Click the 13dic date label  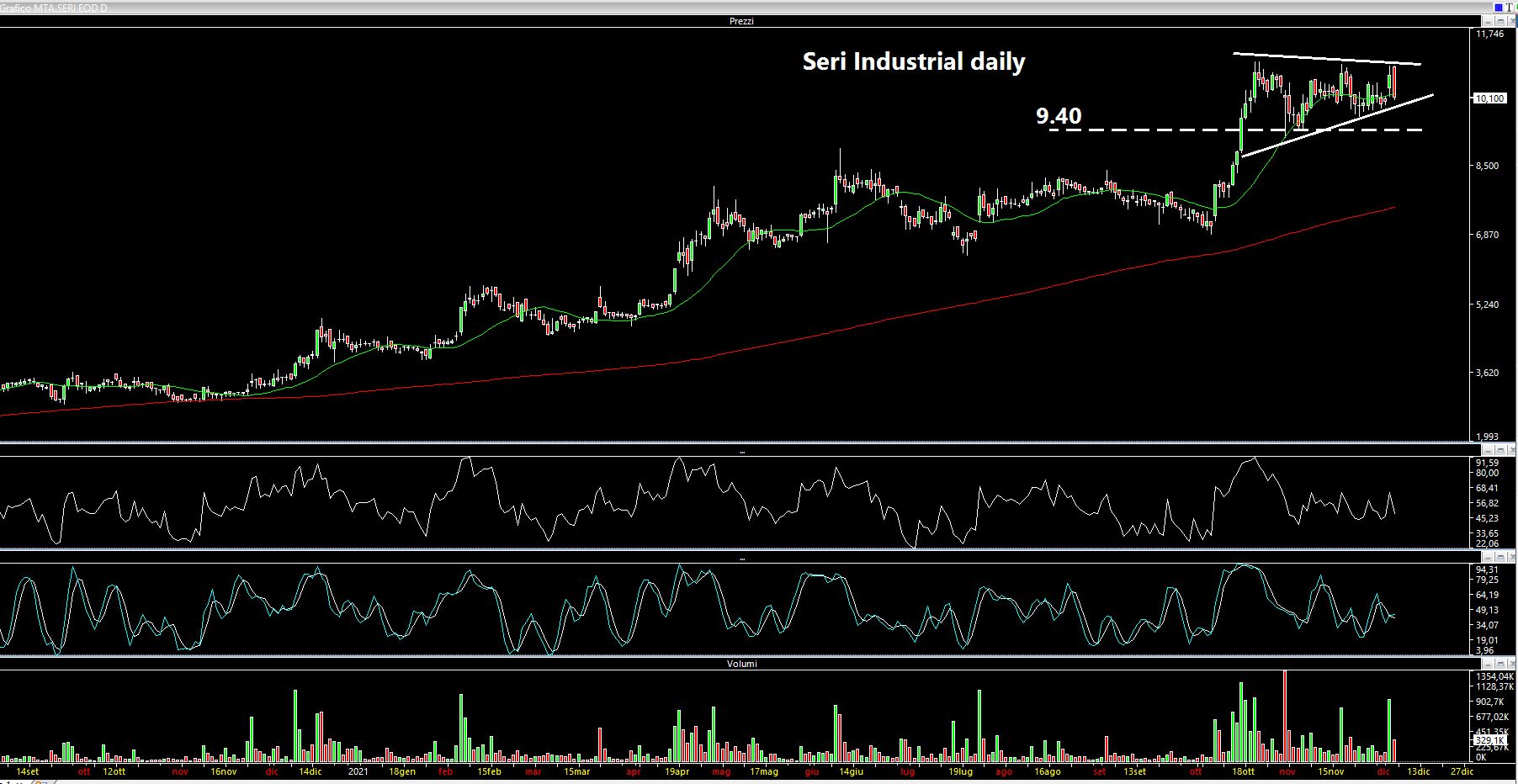(x=1418, y=771)
